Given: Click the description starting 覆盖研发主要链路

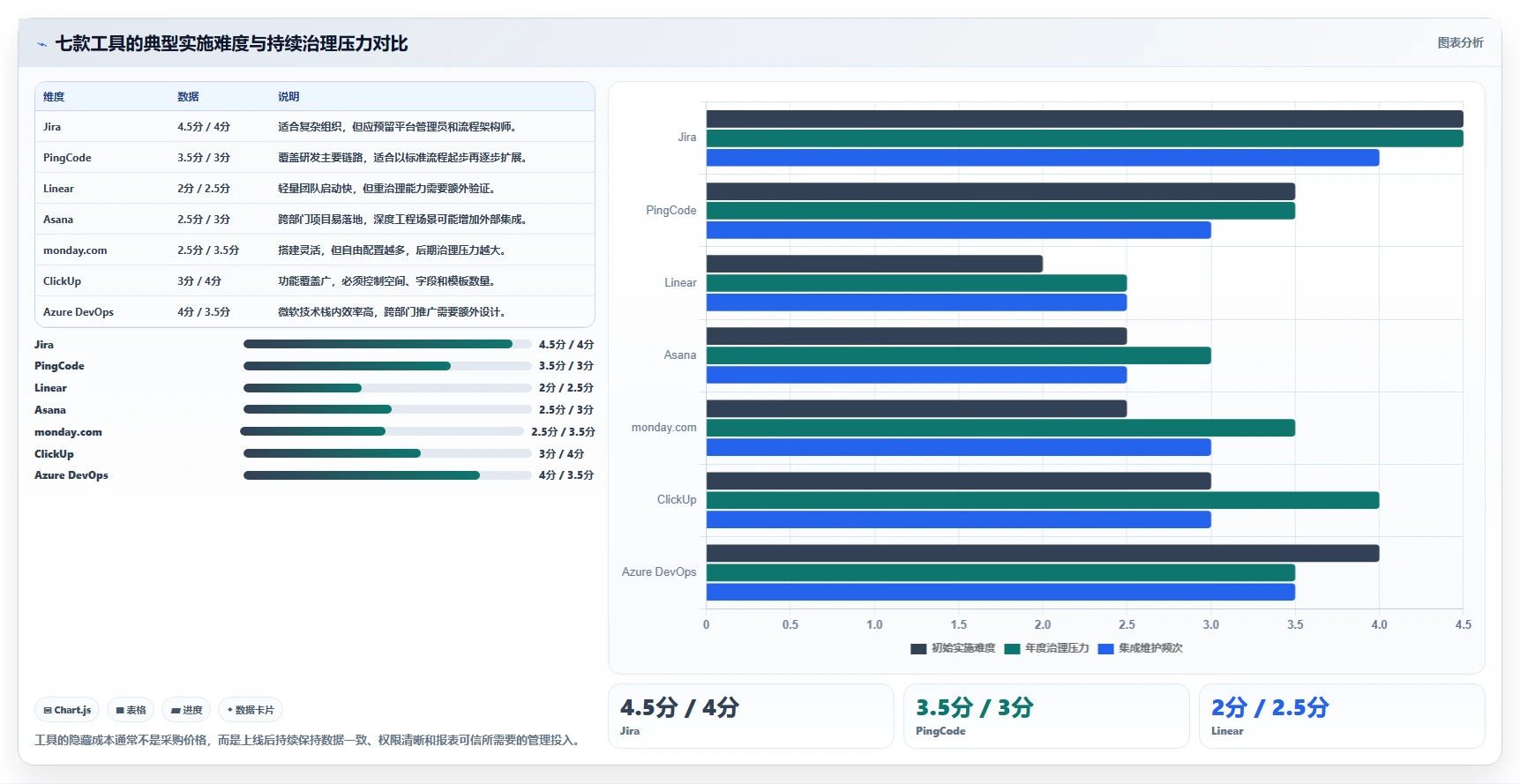Looking at the screenshot, I should click(402, 158).
